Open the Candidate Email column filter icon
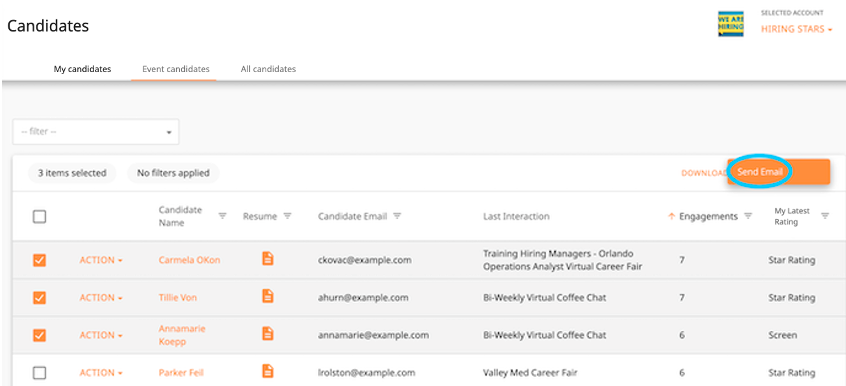846x386 pixels. tap(397, 216)
